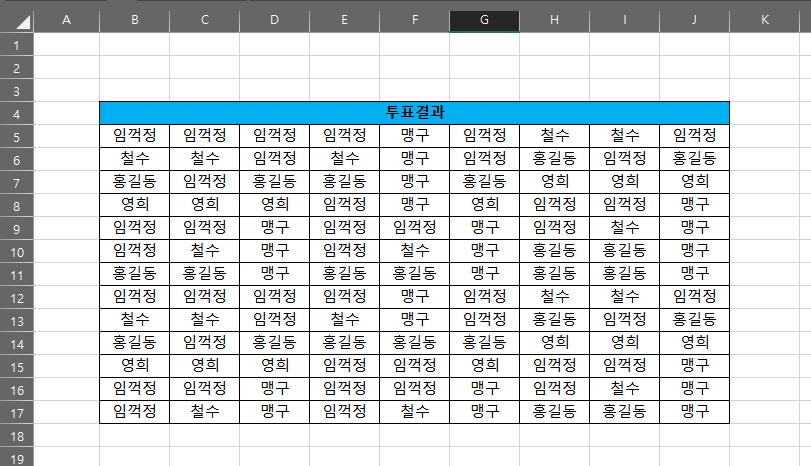Viewport: 811px width, 466px height.
Task: Click cell B8 containing 영희
Action: coord(134,205)
